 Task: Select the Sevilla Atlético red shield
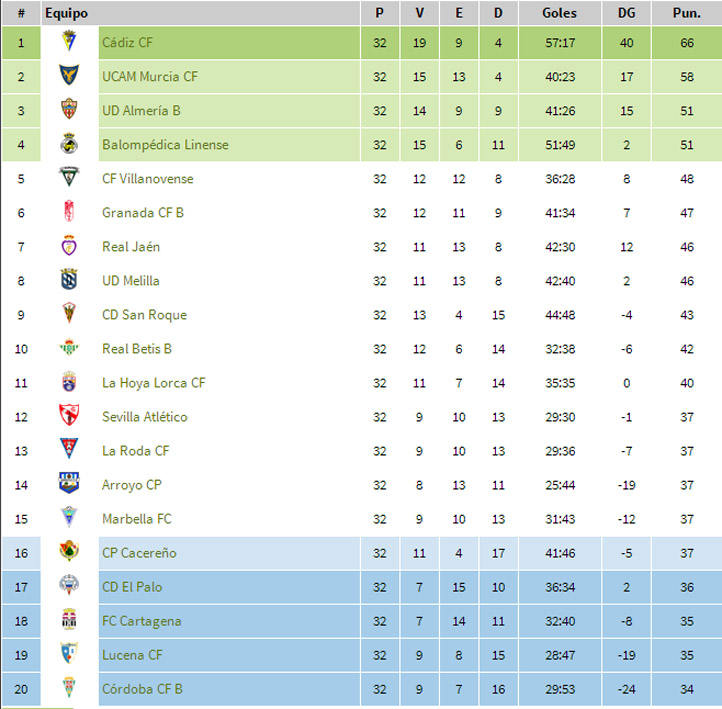[x=69, y=415]
